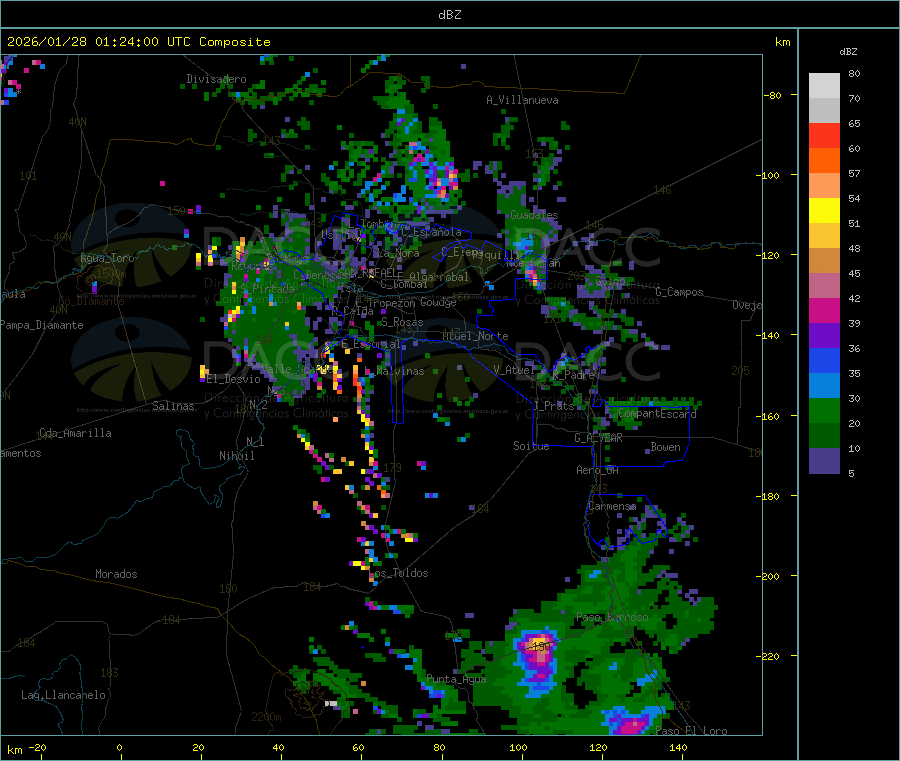900x761 pixels.
Task: Click the Salinas map label
Action: (173, 406)
